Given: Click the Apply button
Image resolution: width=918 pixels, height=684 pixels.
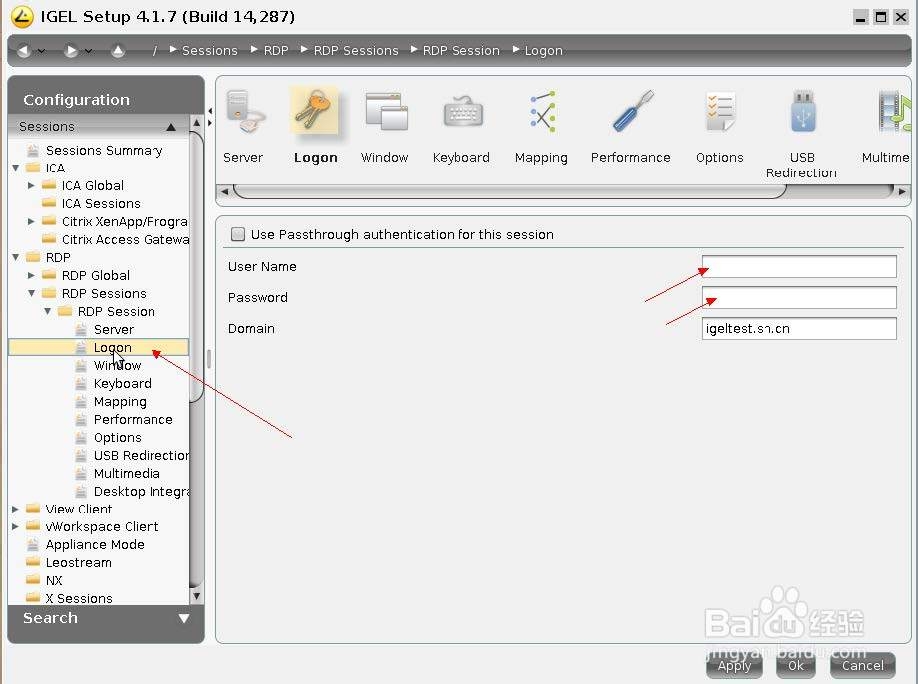Looking at the screenshot, I should point(734,665).
